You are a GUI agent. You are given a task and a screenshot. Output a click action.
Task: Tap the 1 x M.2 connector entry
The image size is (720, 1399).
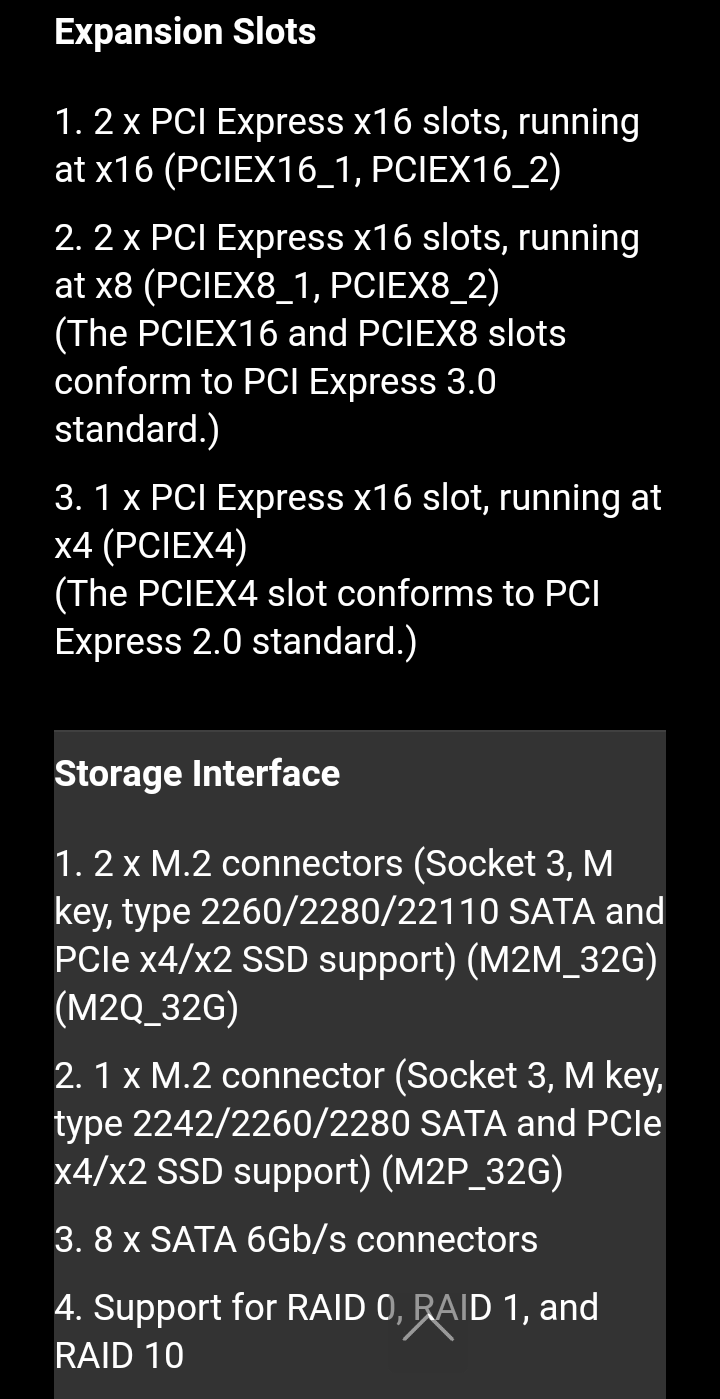pyautogui.click(x=359, y=1124)
